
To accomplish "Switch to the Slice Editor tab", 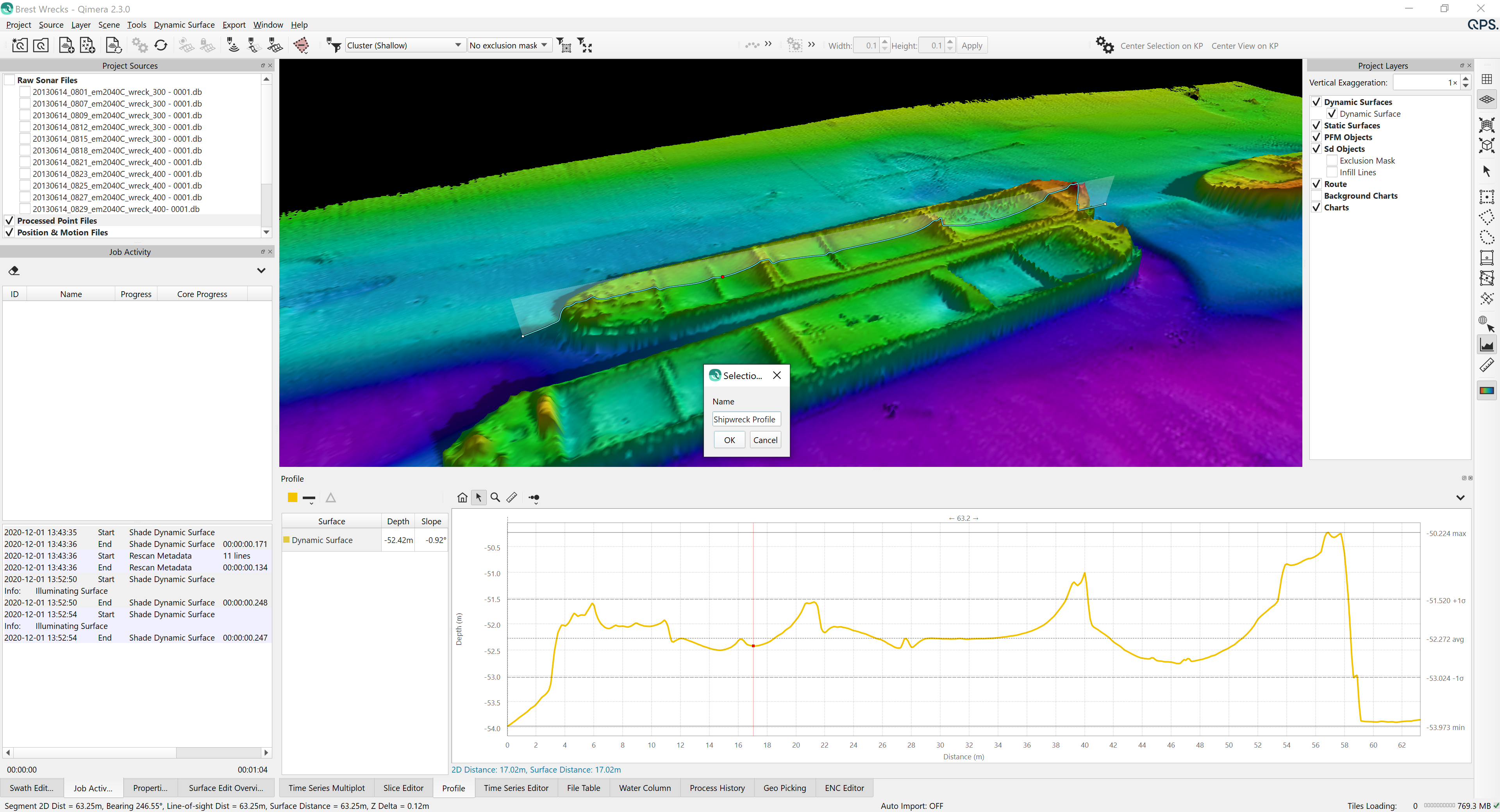I will [x=403, y=788].
